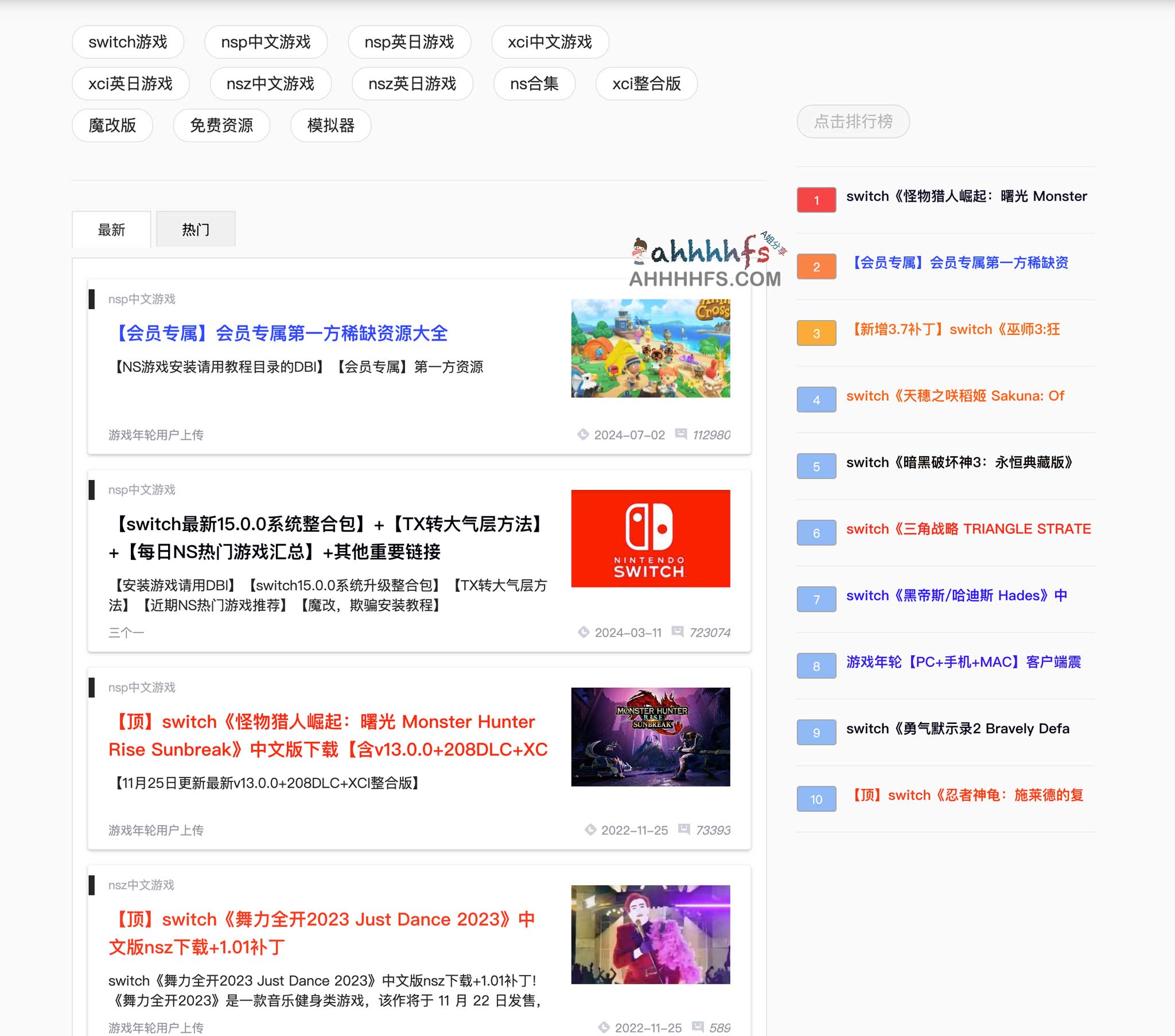Select the xci整合版 tag
Image resolution: width=1175 pixels, height=1036 pixels.
click(646, 84)
